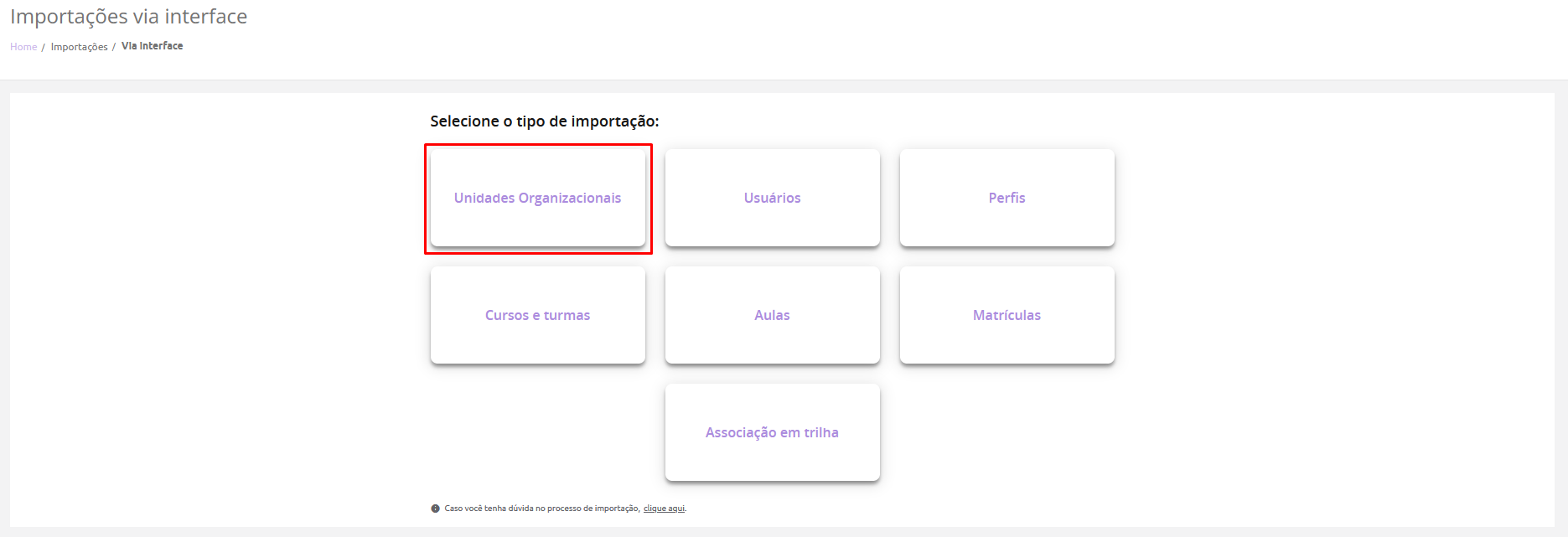This screenshot has width=1568, height=537.
Task: Select the Usuários import type
Action: pos(772,198)
